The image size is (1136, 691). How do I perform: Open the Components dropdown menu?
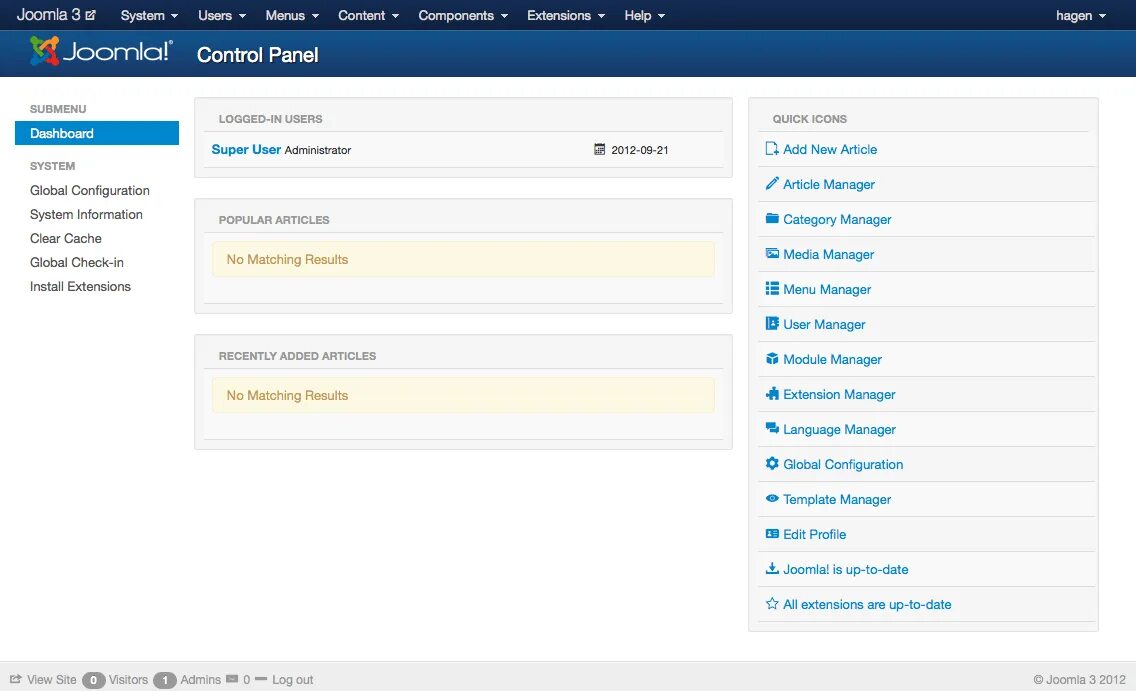click(463, 15)
